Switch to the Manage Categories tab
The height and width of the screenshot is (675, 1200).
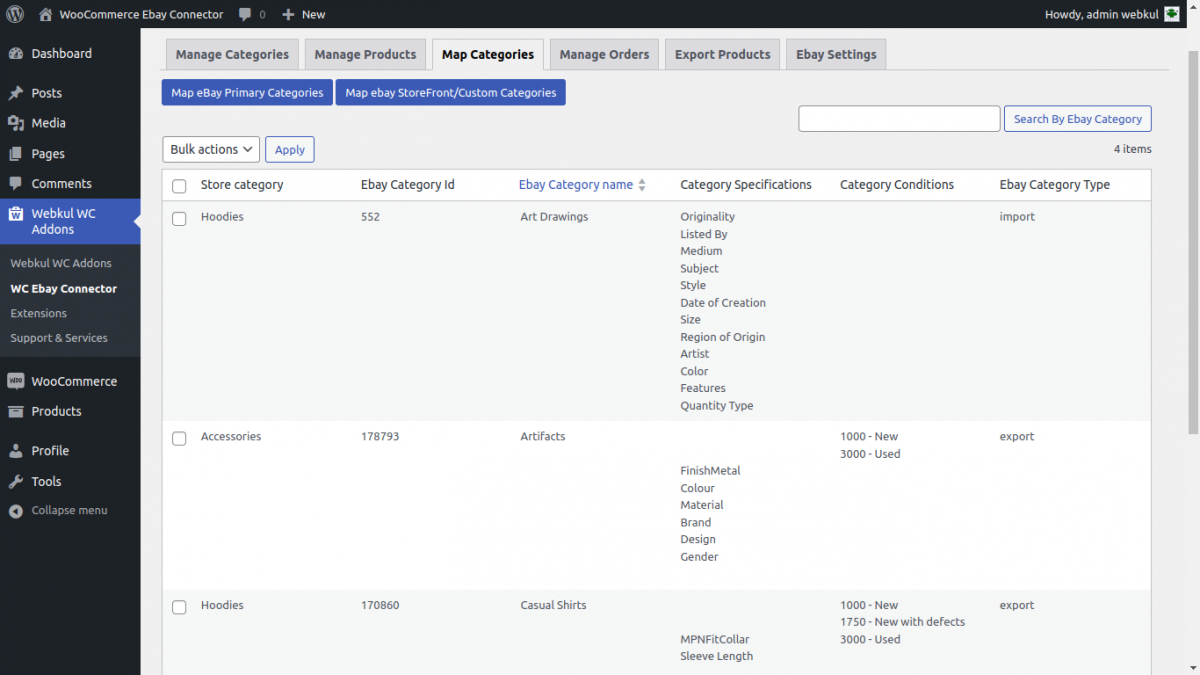232,54
